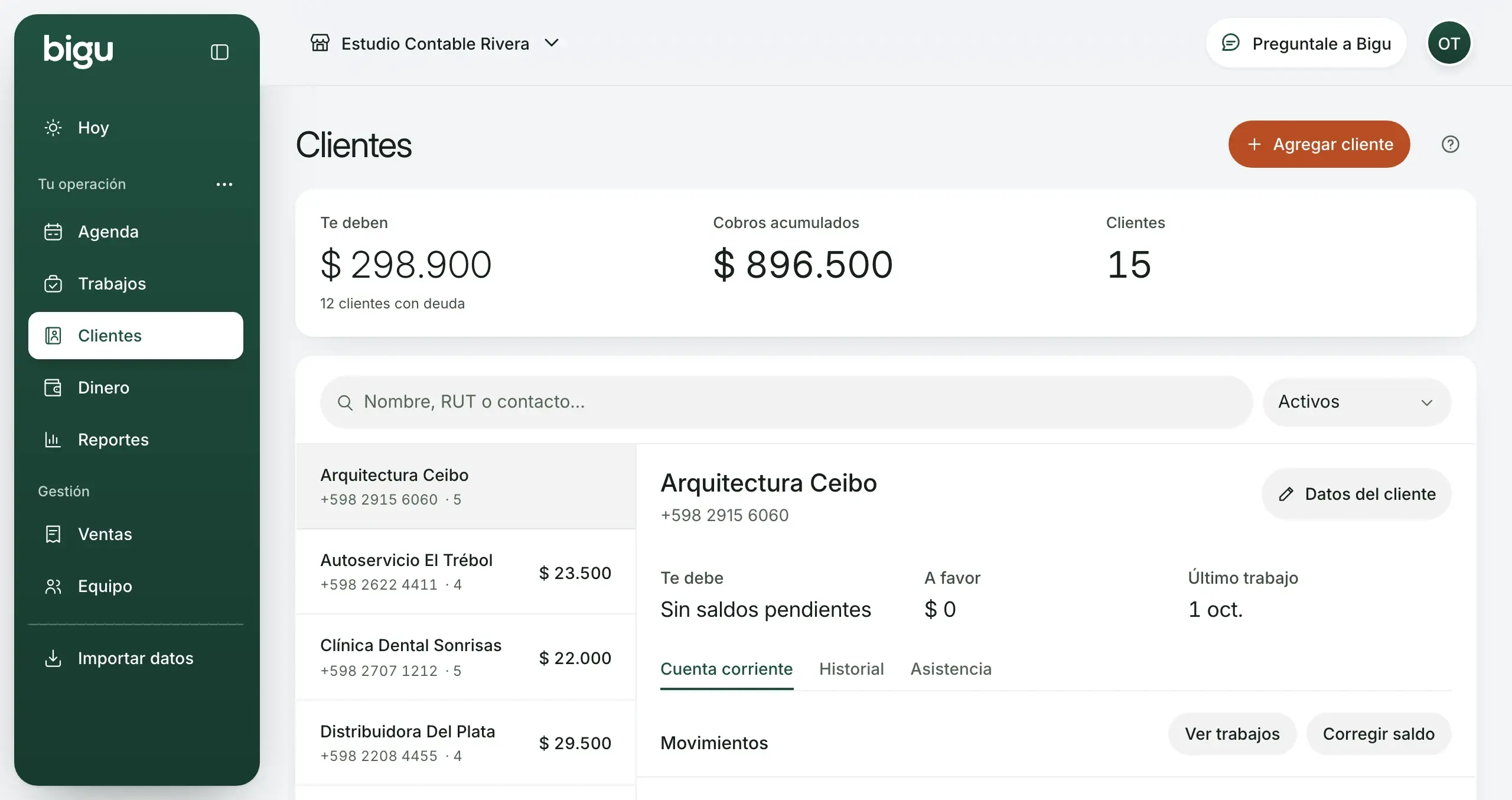Click the Agenda calendar icon
The image size is (1512, 800).
coord(53,232)
